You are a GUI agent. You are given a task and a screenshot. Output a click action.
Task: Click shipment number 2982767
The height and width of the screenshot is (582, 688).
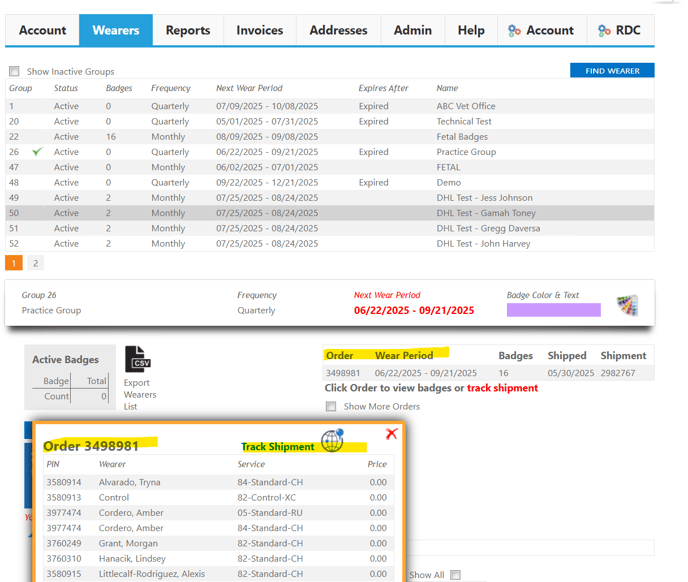pos(618,373)
